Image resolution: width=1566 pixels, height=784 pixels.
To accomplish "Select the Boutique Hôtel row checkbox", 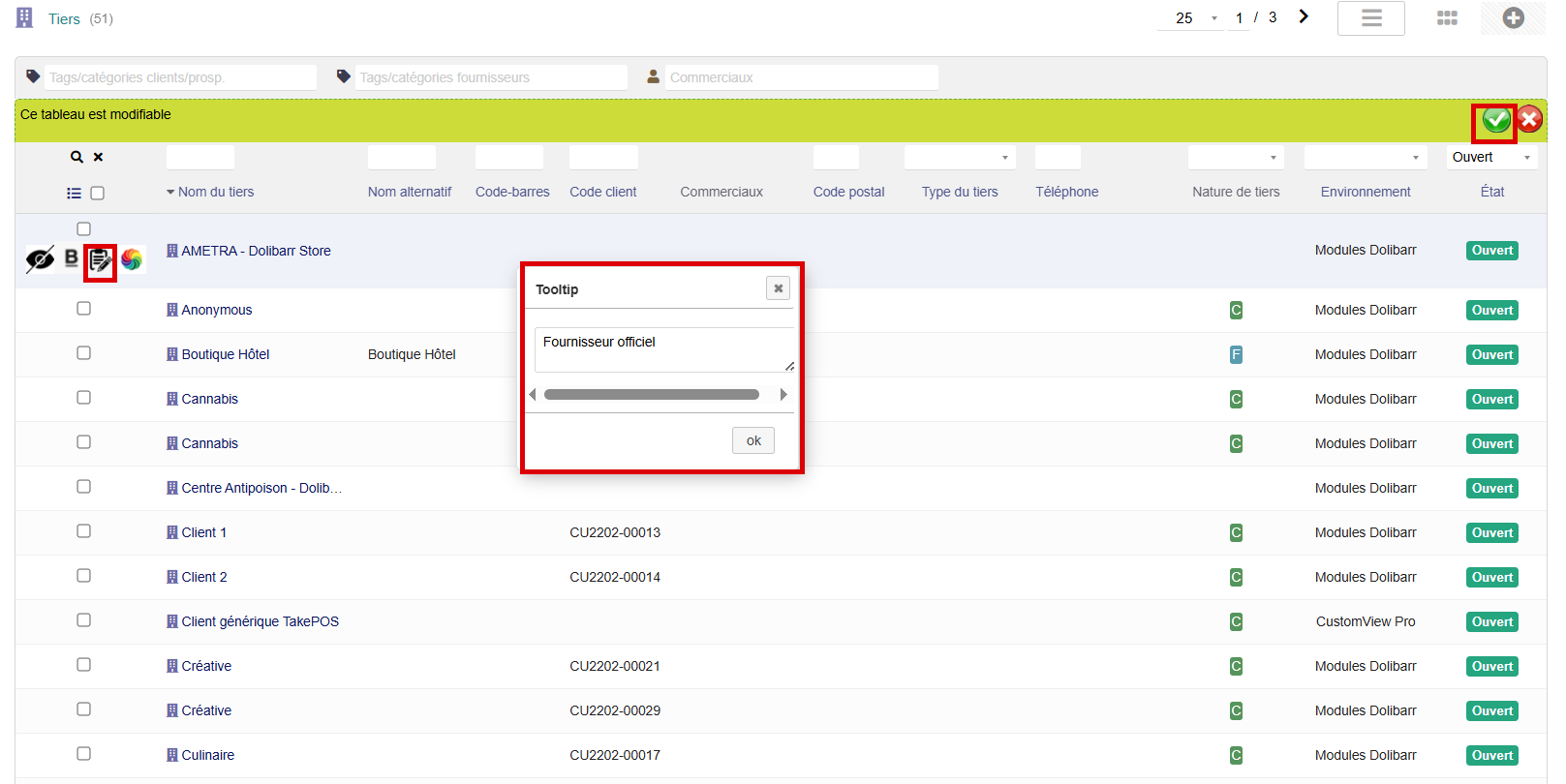I will 84,353.
